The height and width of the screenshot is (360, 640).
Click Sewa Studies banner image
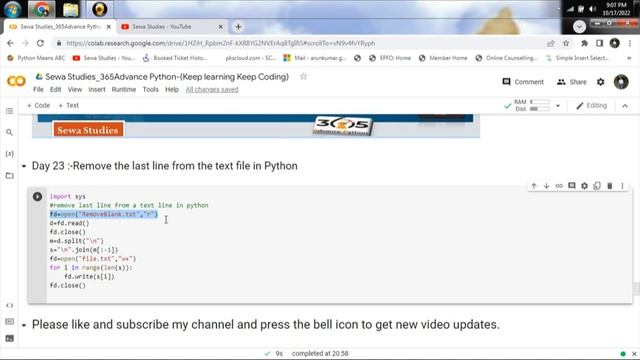[x=256, y=126]
